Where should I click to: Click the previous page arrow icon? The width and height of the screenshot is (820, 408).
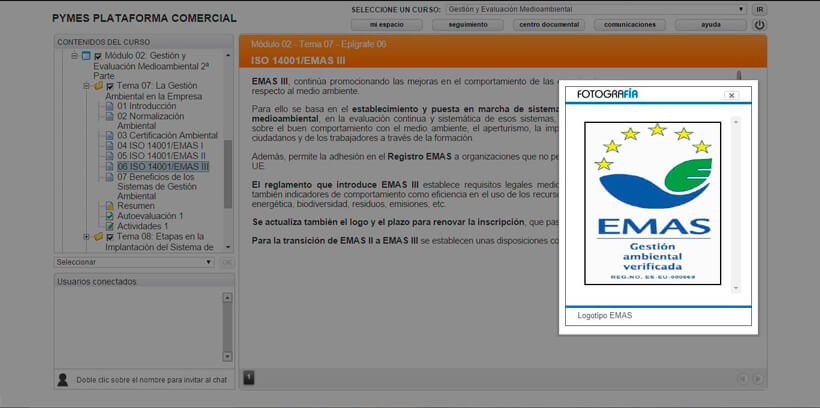click(742, 379)
